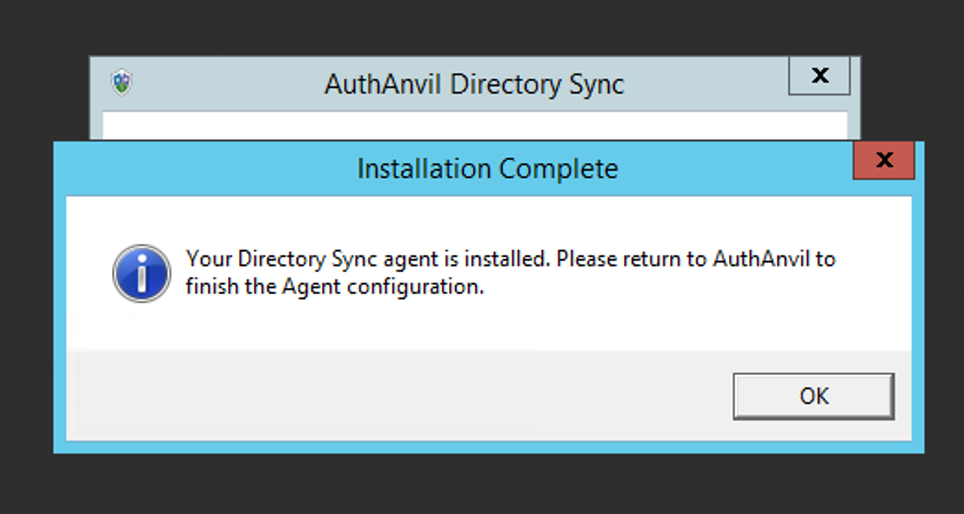This screenshot has height=514, width=964.
Task: Select the Installation Complete title text
Action: pos(488,168)
